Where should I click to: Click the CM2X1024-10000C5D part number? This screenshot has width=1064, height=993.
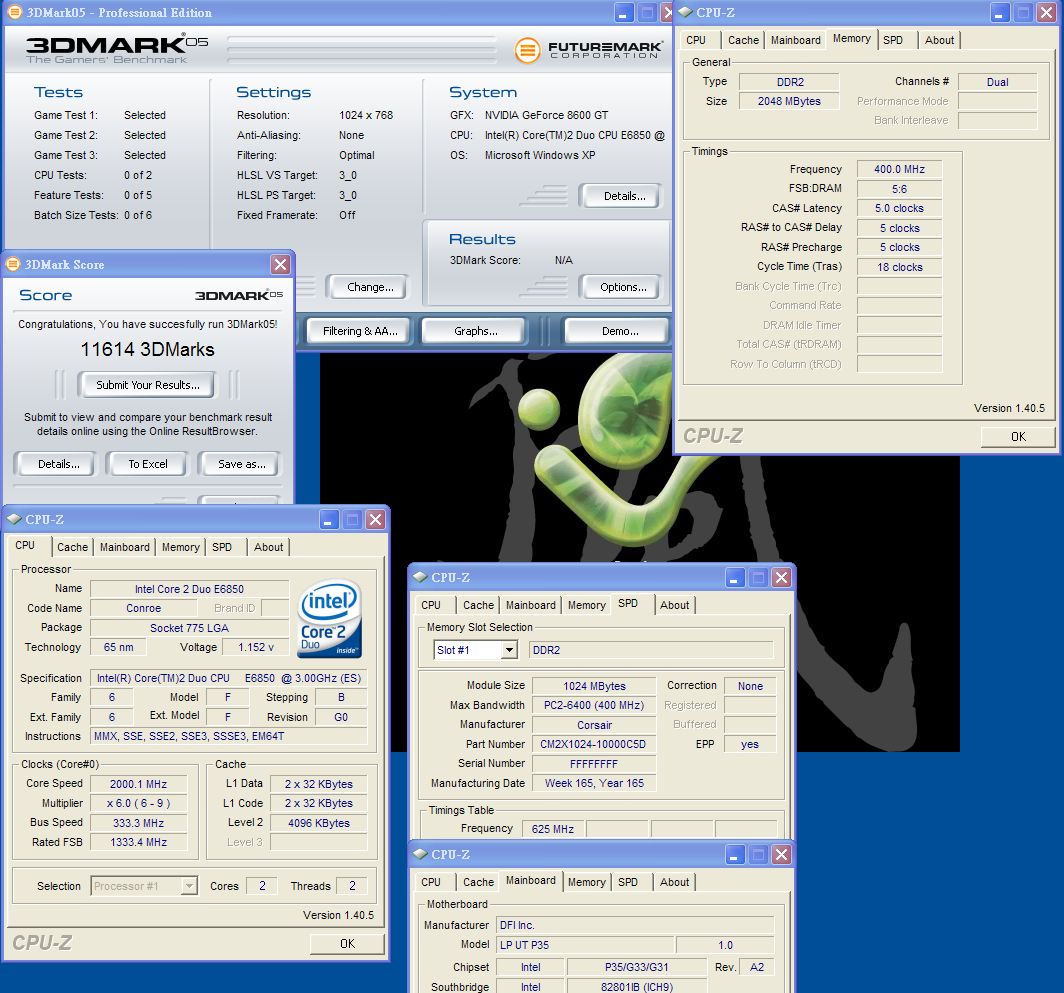click(594, 744)
